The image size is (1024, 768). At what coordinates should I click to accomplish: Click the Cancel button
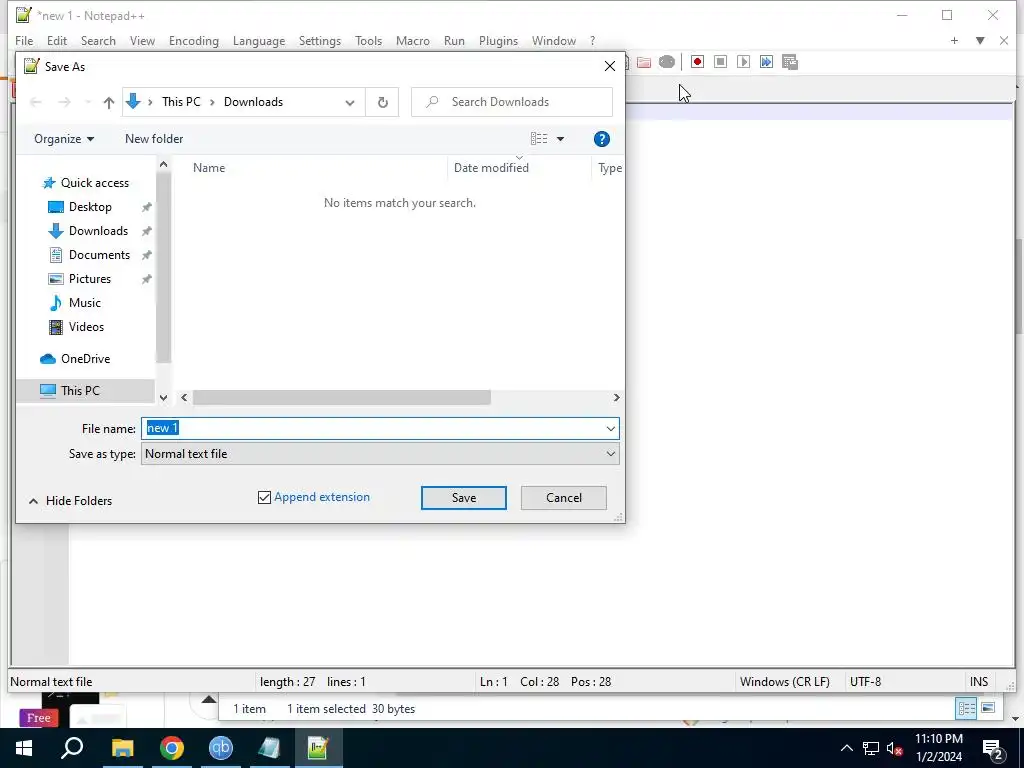coord(564,498)
